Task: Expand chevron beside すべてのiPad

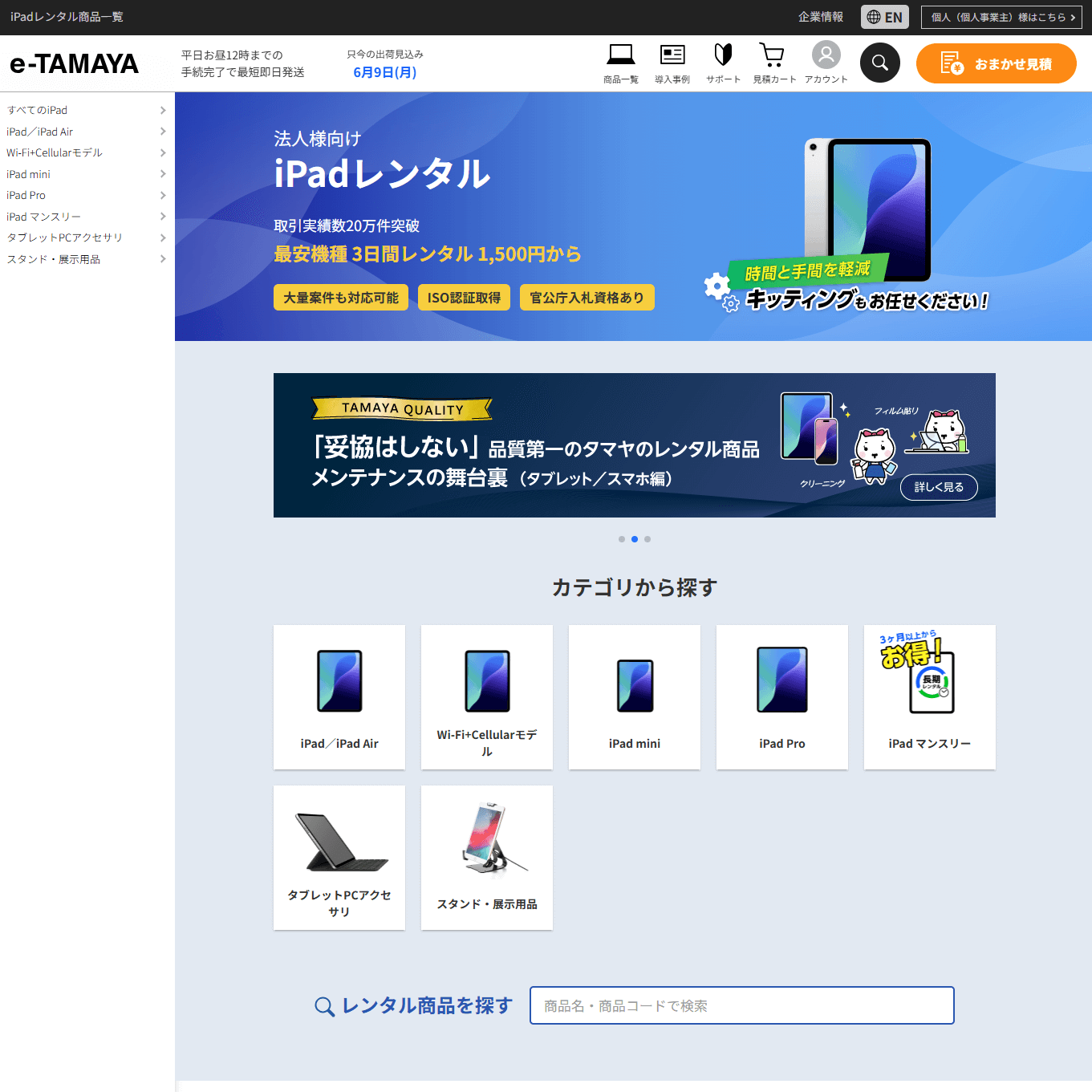Action: [163, 110]
